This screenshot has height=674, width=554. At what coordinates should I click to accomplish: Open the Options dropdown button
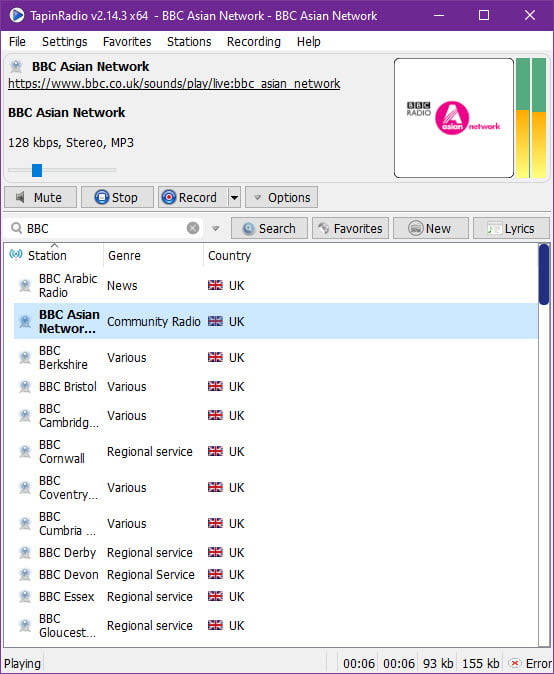282,197
